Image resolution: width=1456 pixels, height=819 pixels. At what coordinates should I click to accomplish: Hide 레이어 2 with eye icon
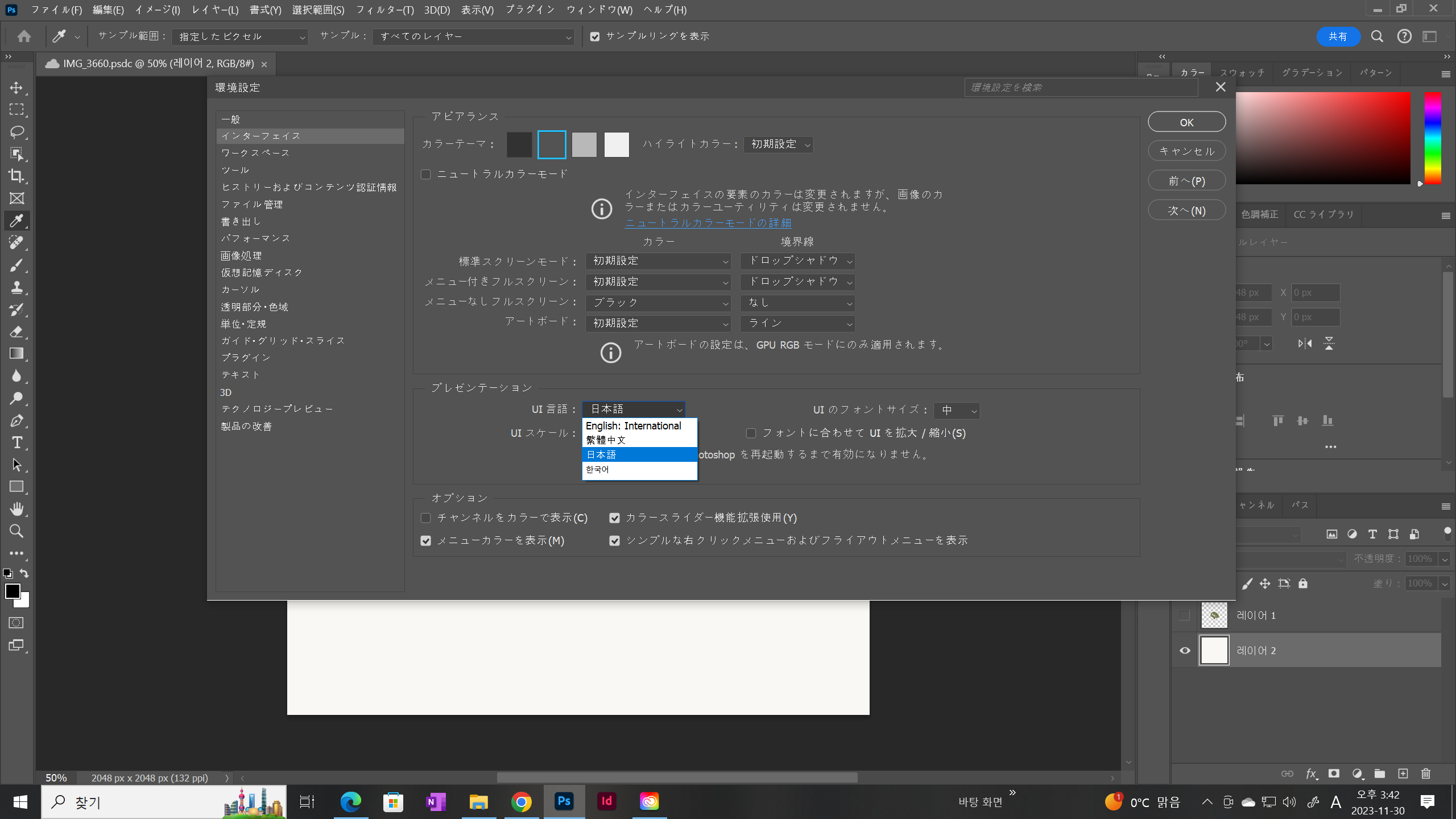coord(1185,651)
